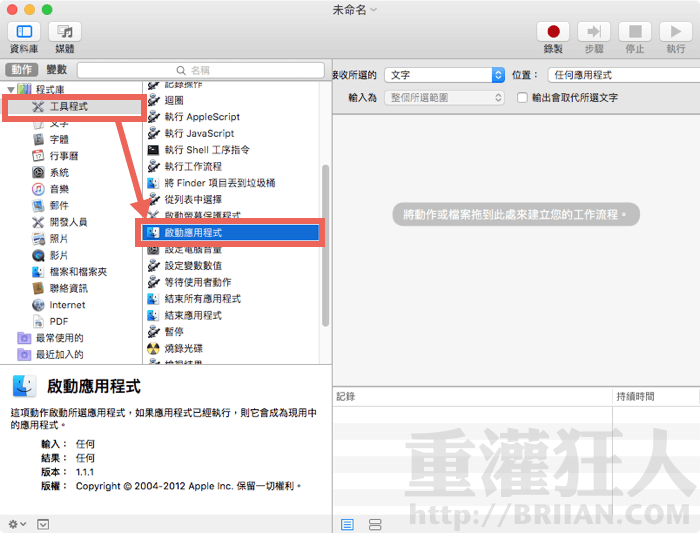This screenshot has height=533, width=700.
Task: Show the log list view at bottom
Action: 348,524
